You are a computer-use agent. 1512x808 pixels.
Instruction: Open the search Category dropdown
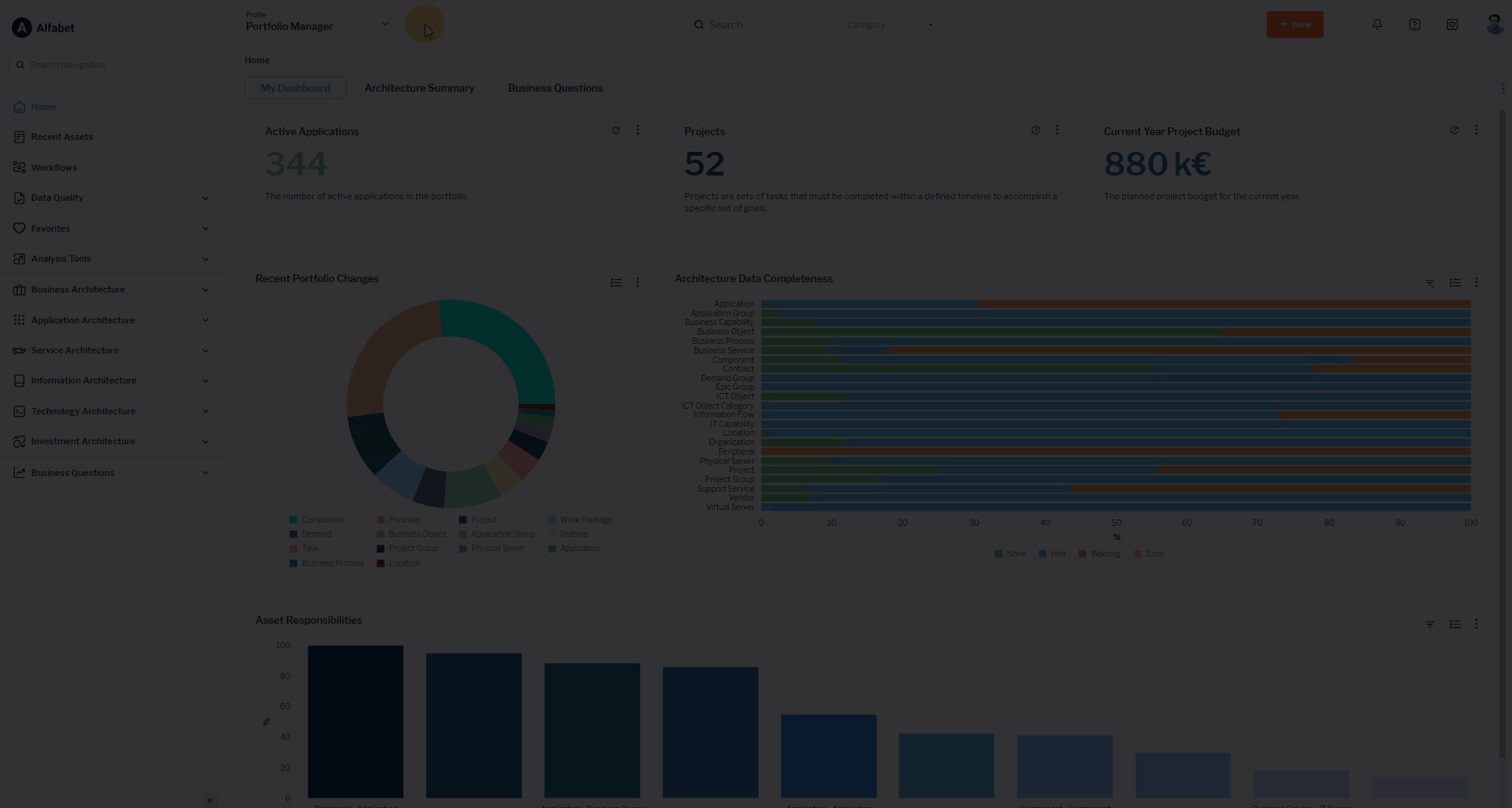pos(889,25)
